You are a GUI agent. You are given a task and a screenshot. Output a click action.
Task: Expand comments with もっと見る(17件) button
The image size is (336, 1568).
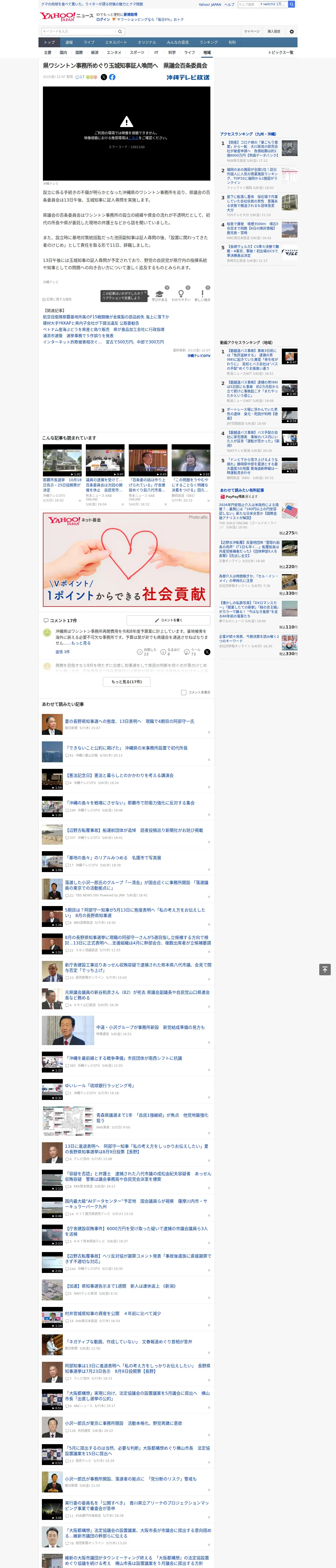click(127, 682)
